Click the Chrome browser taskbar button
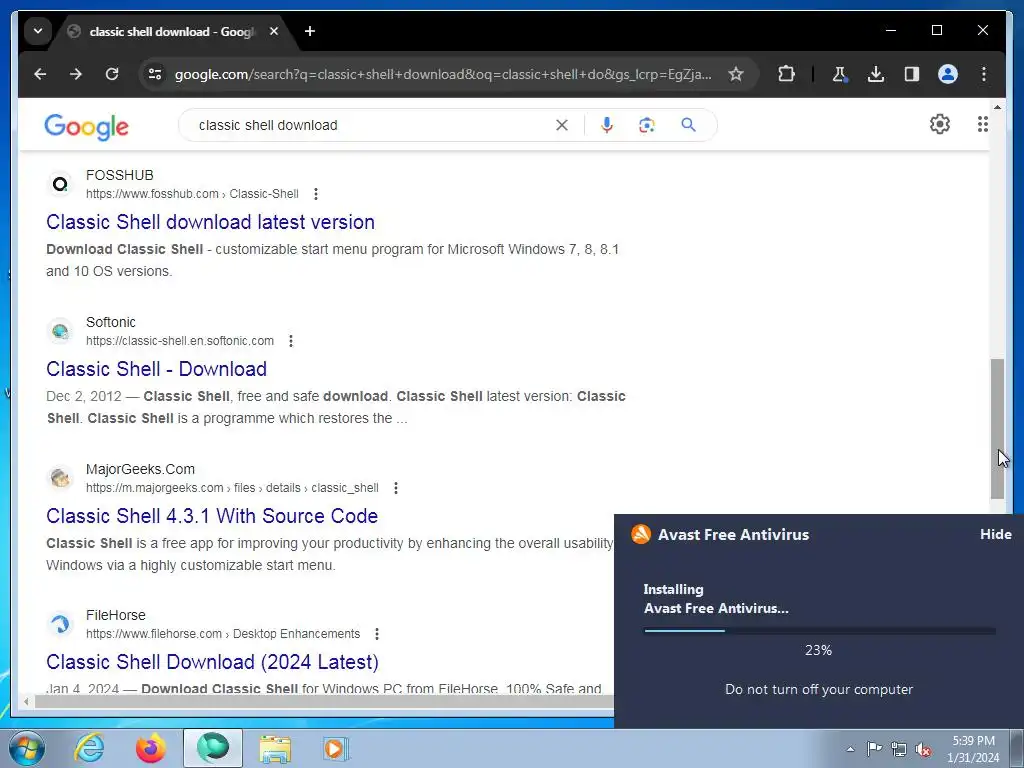The height and width of the screenshot is (768, 1024). pyautogui.click(x=213, y=748)
